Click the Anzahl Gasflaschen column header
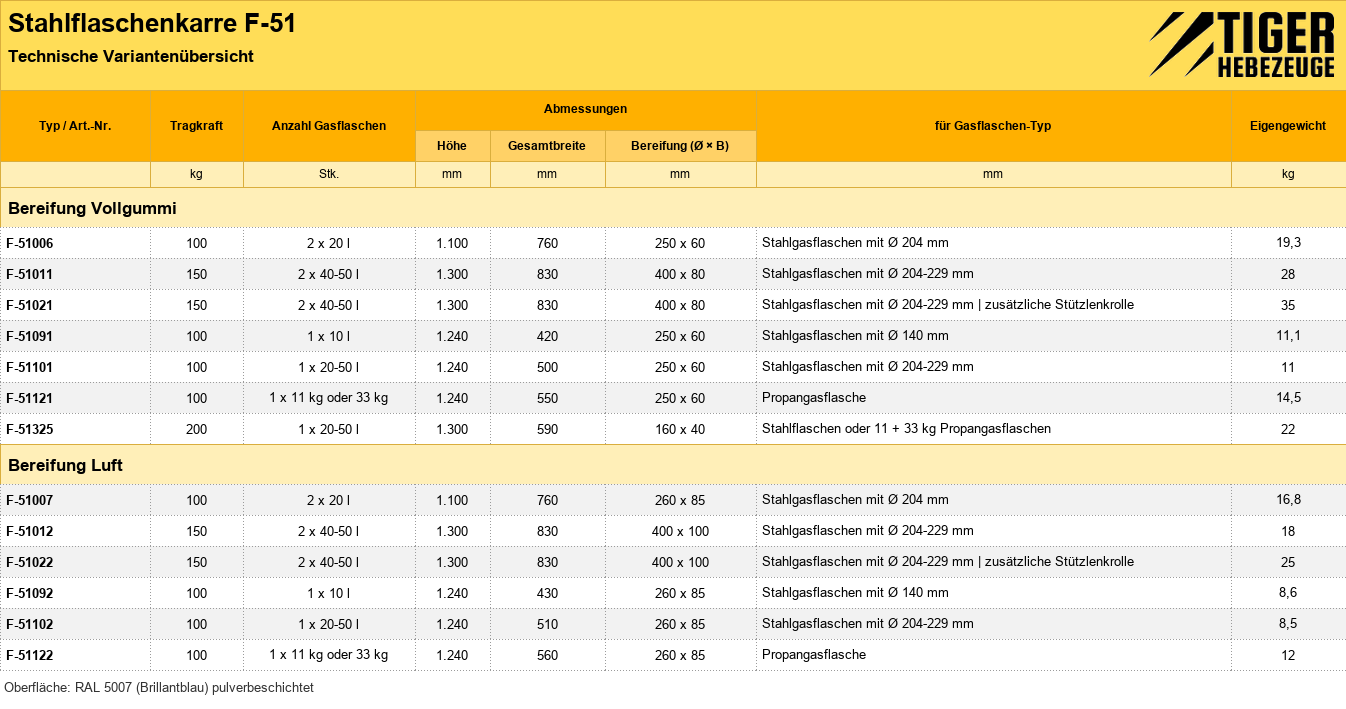The width and height of the screenshot is (1346, 709). [329, 126]
